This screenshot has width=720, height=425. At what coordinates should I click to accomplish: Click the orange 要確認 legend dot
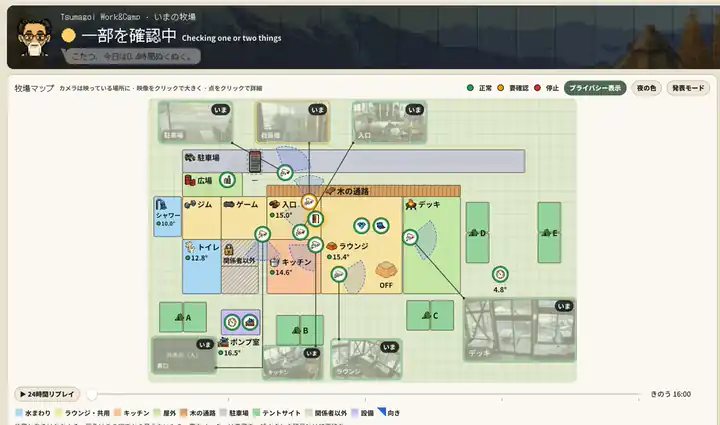tap(501, 88)
